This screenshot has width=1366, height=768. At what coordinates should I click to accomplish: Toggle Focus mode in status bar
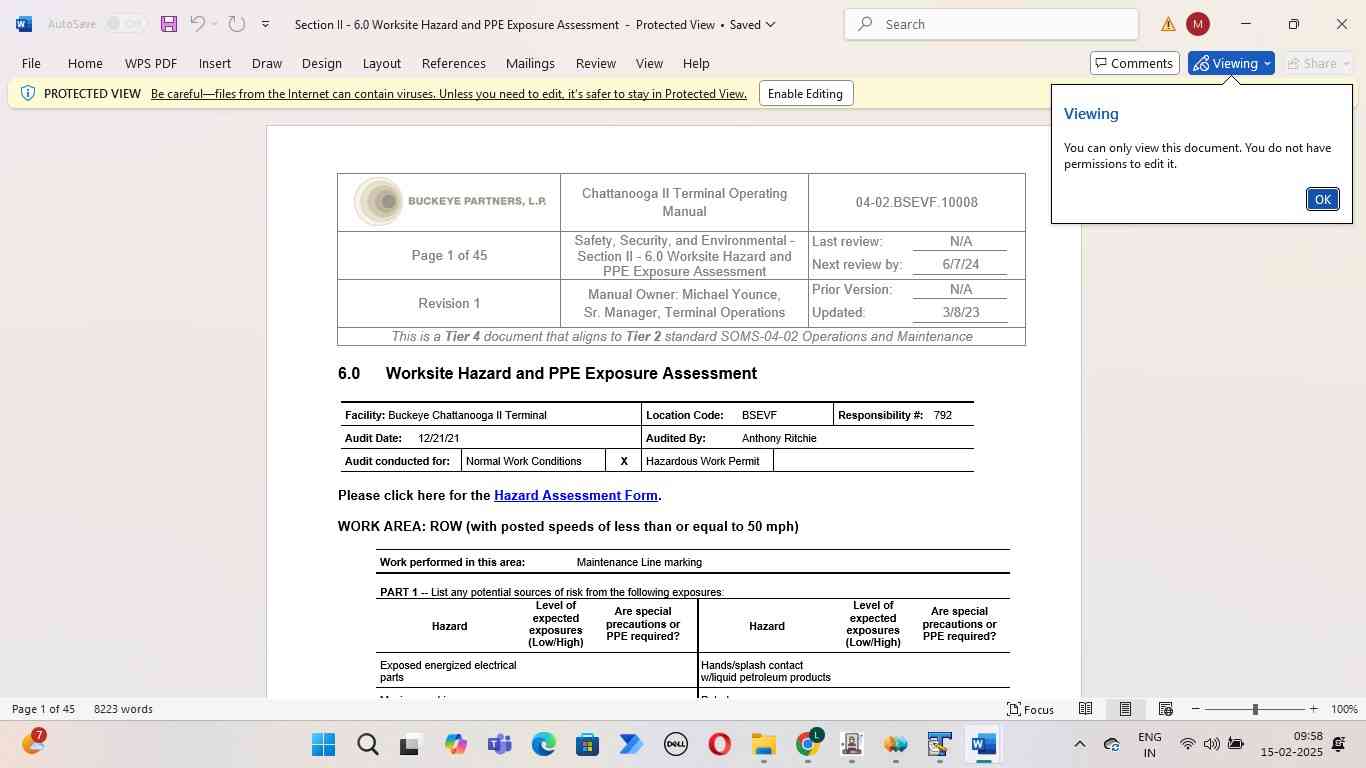[1030, 709]
